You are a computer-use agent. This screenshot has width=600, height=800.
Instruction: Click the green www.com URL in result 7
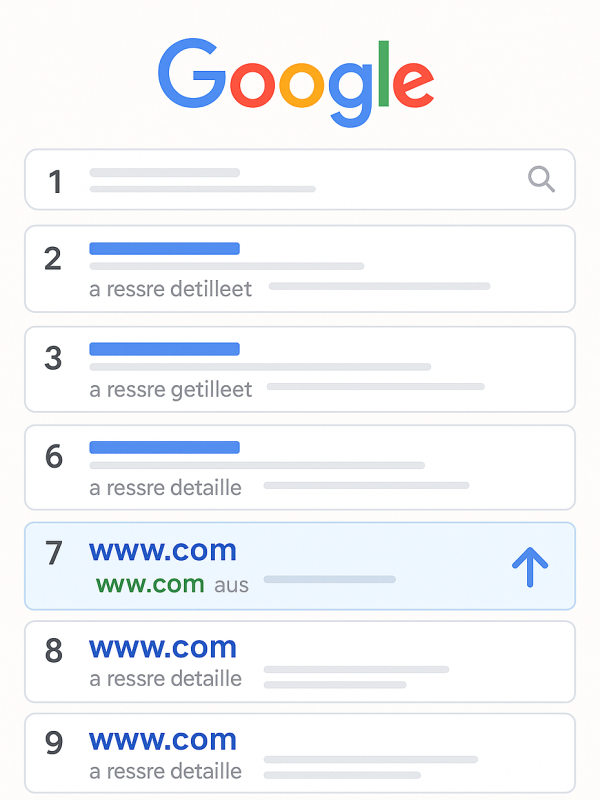click(x=150, y=584)
